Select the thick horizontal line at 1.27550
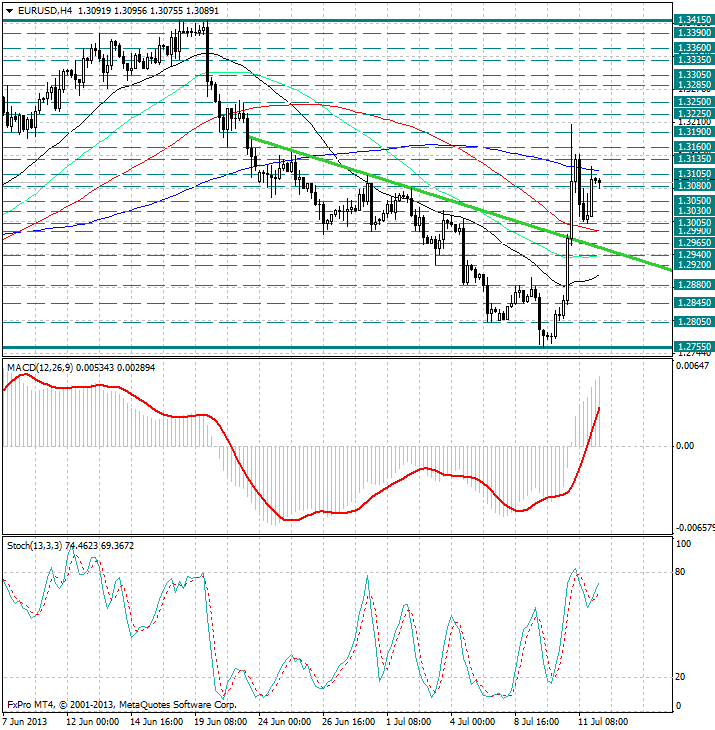The image size is (715, 730). click(x=337, y=347)
